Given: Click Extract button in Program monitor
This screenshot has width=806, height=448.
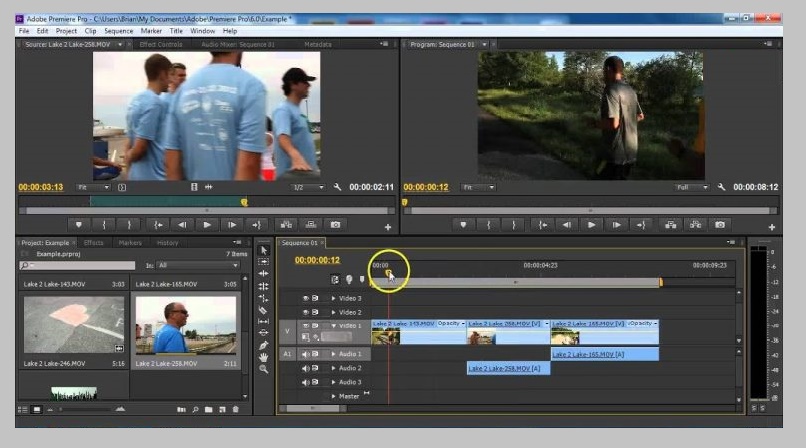Looking at the screenshot, I should coord(695,225).
